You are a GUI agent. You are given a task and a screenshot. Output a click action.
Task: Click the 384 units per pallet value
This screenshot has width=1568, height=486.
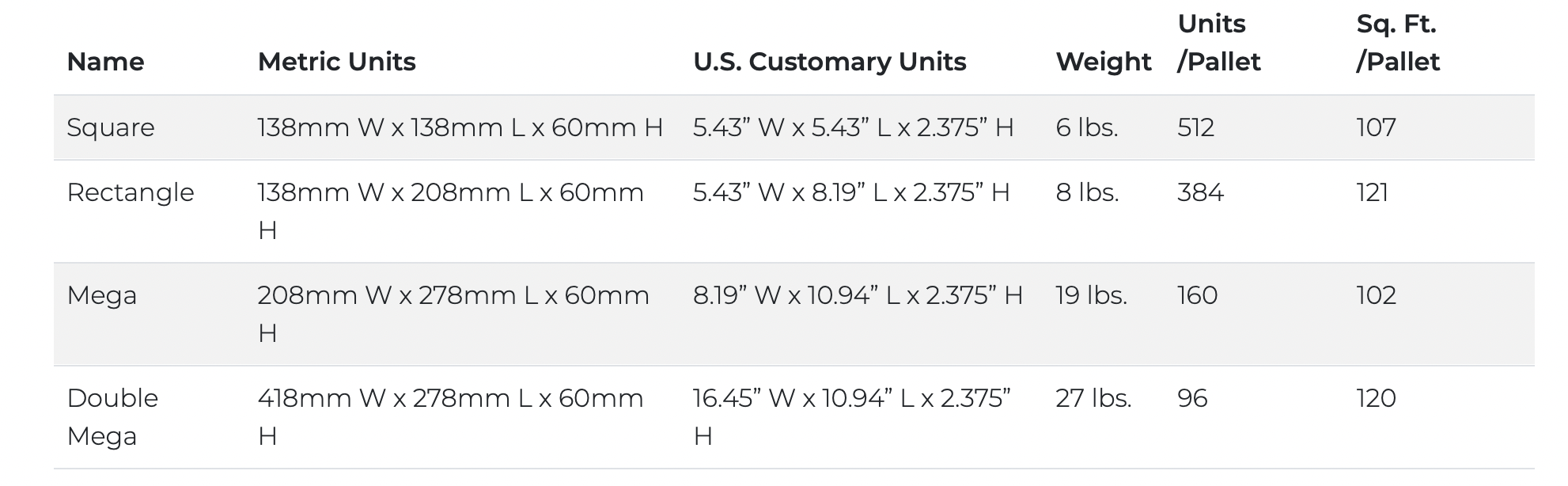coord(1200,192)
